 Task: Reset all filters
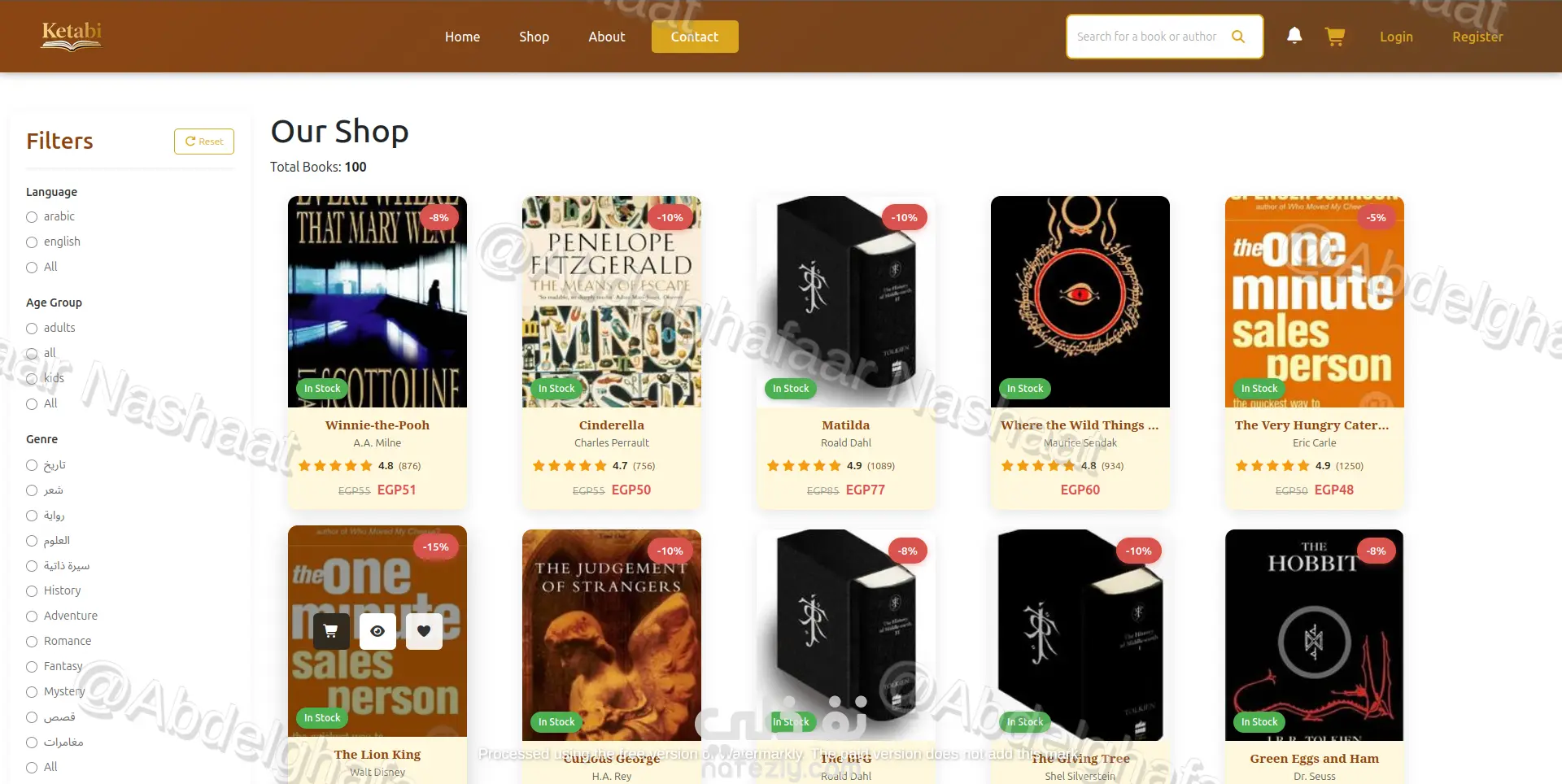point(204,142)
